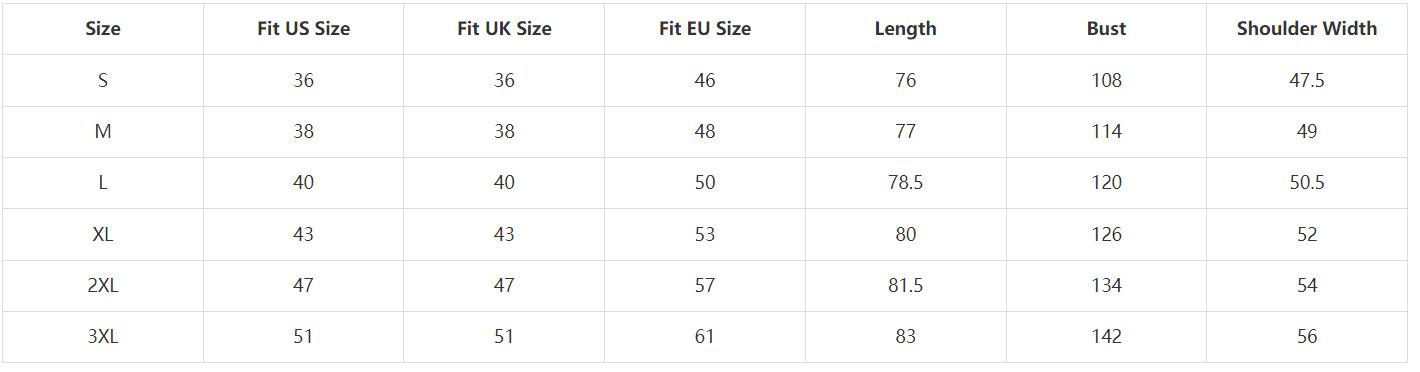Image resolution: width=1420 pixels, height=372 pixels.
Task: Select the Fit EU Size header
Action: click(705, 29)
